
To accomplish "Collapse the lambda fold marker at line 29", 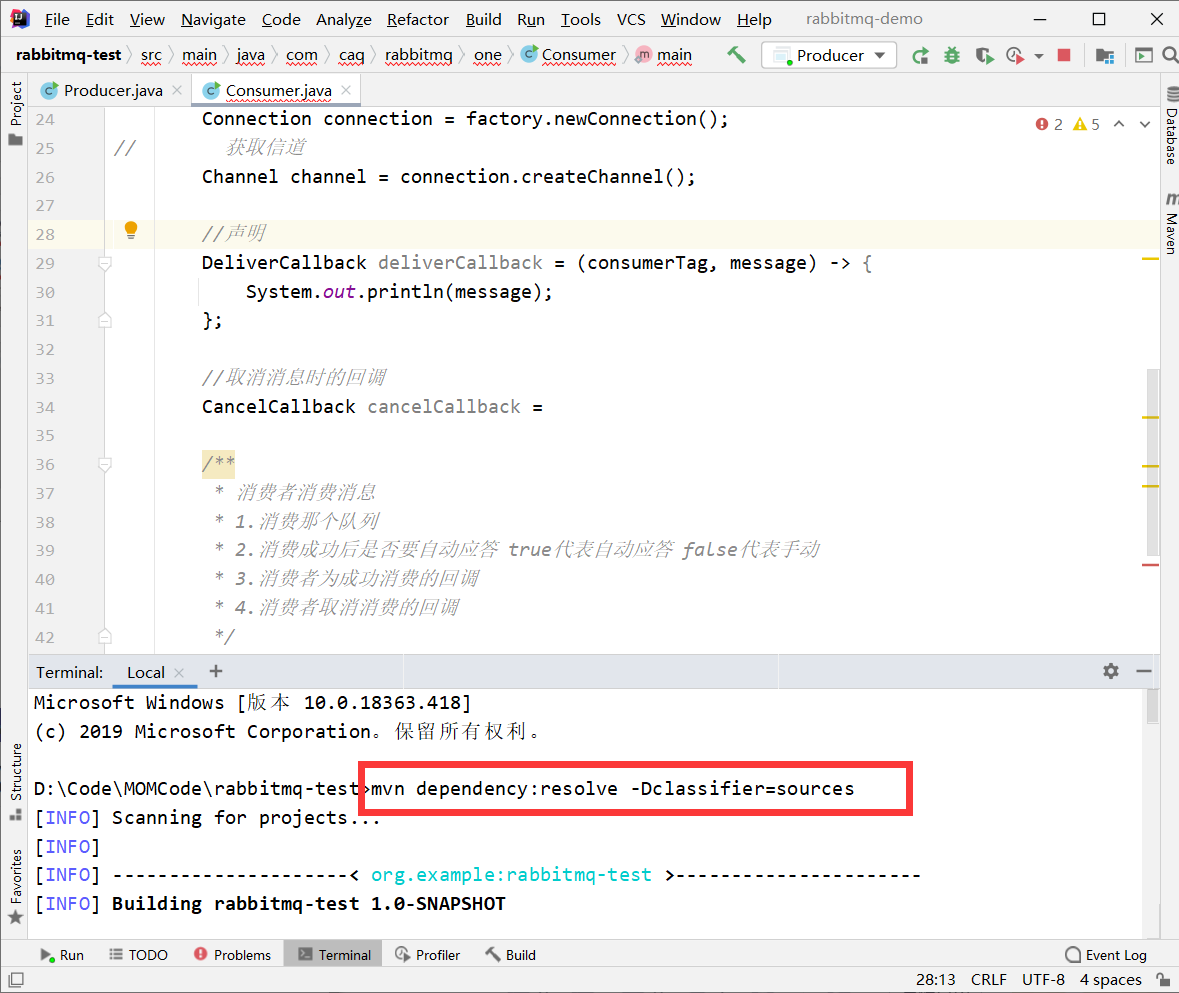I will [x=105, y=263].
